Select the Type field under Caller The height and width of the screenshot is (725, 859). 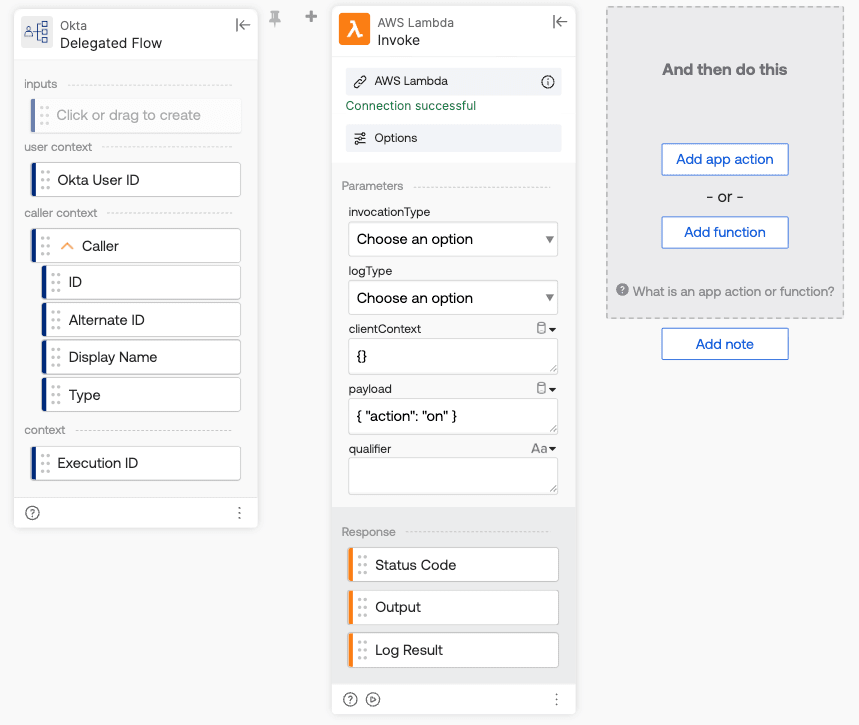[141, 395]
